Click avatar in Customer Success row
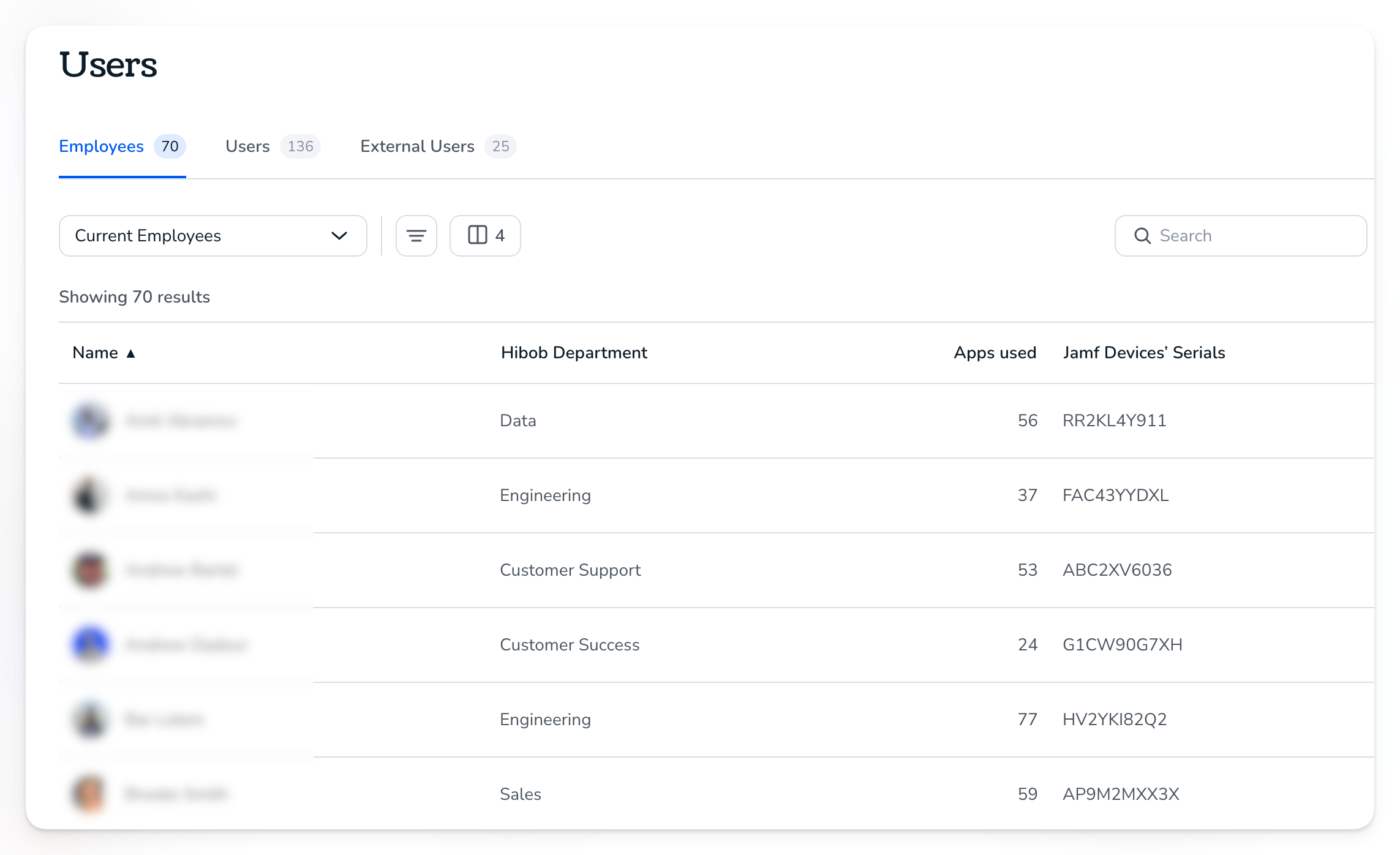Image resolution: width=1400 pixels, height=855 pixels. pyautogui.click(x=91, y=645)
